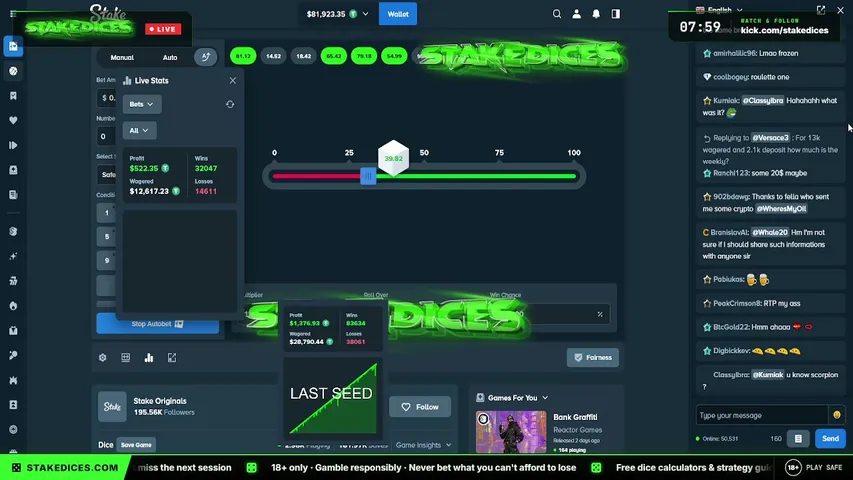The image size is (853, 480).
Task: Click the theatre mode pop-out icon
Action: pyautogui.click(x=172, y=358)
